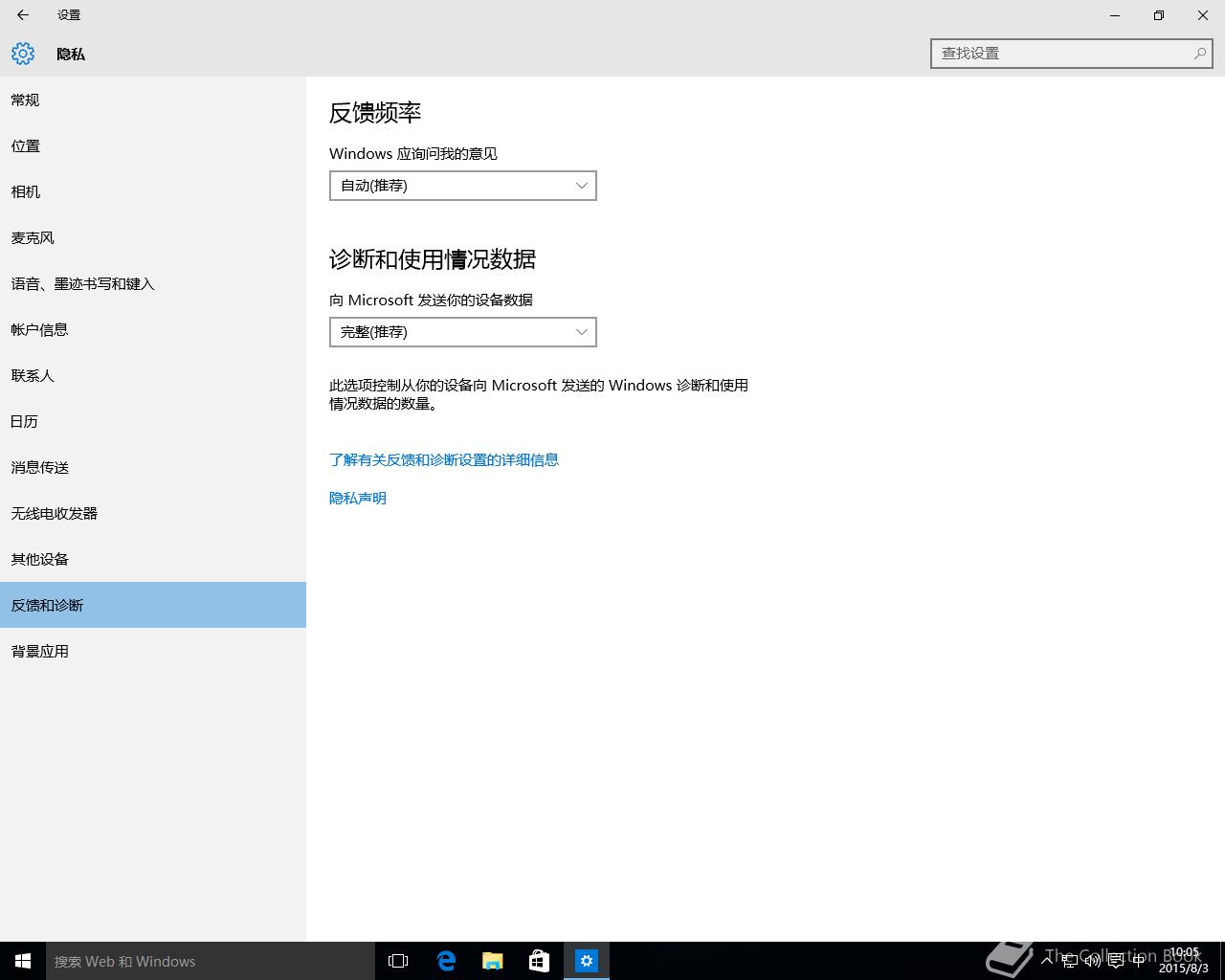Screen dimensions: 1225x980
Task: Open Task View from the taskbar
Action: (398, 961)
